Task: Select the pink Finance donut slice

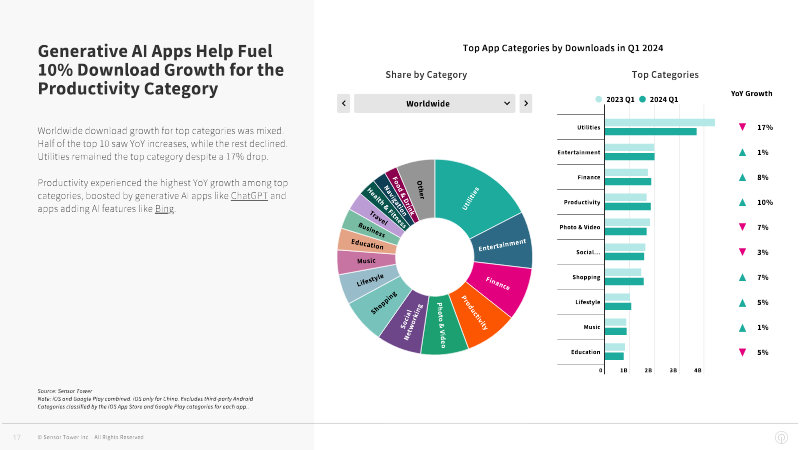Action: 500,285
